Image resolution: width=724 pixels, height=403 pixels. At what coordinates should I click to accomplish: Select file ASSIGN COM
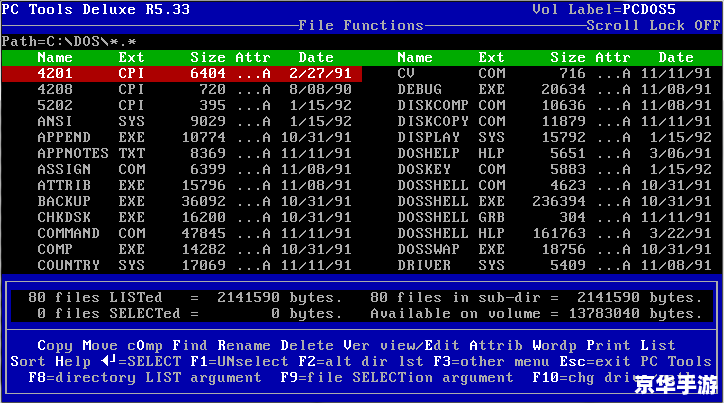coord(194,169)
